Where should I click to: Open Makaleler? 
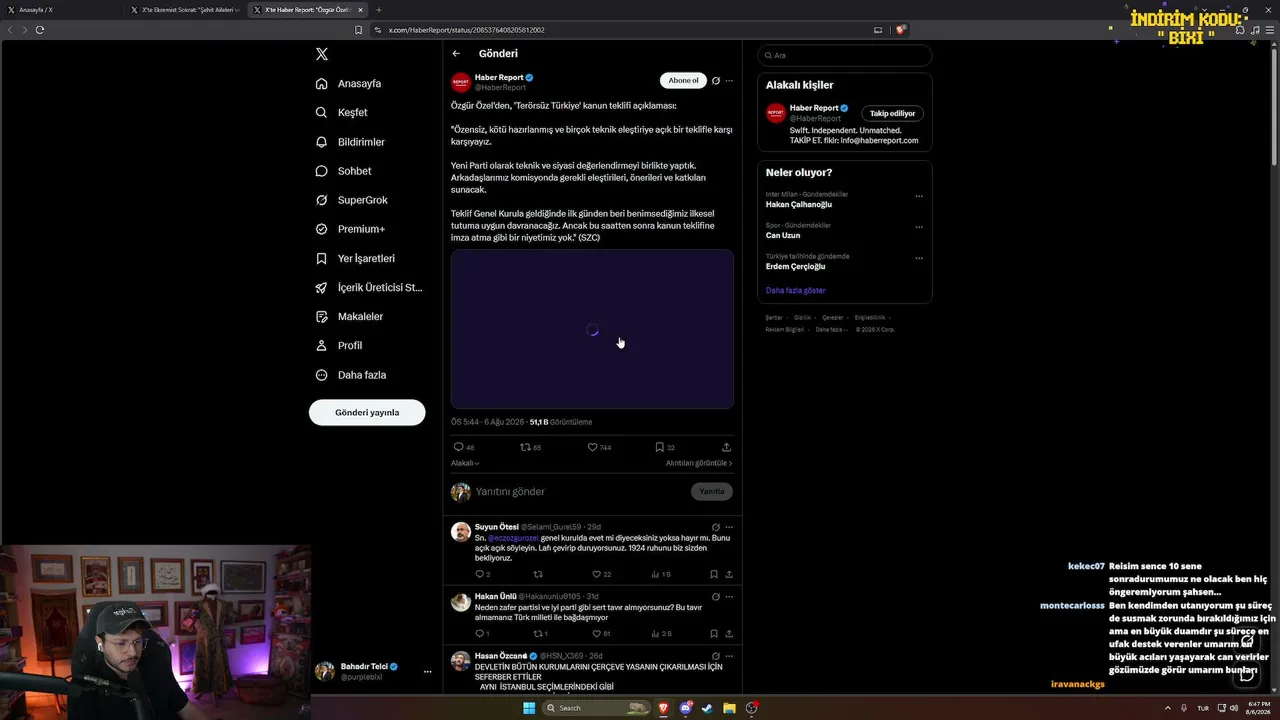tap(349, 316)
